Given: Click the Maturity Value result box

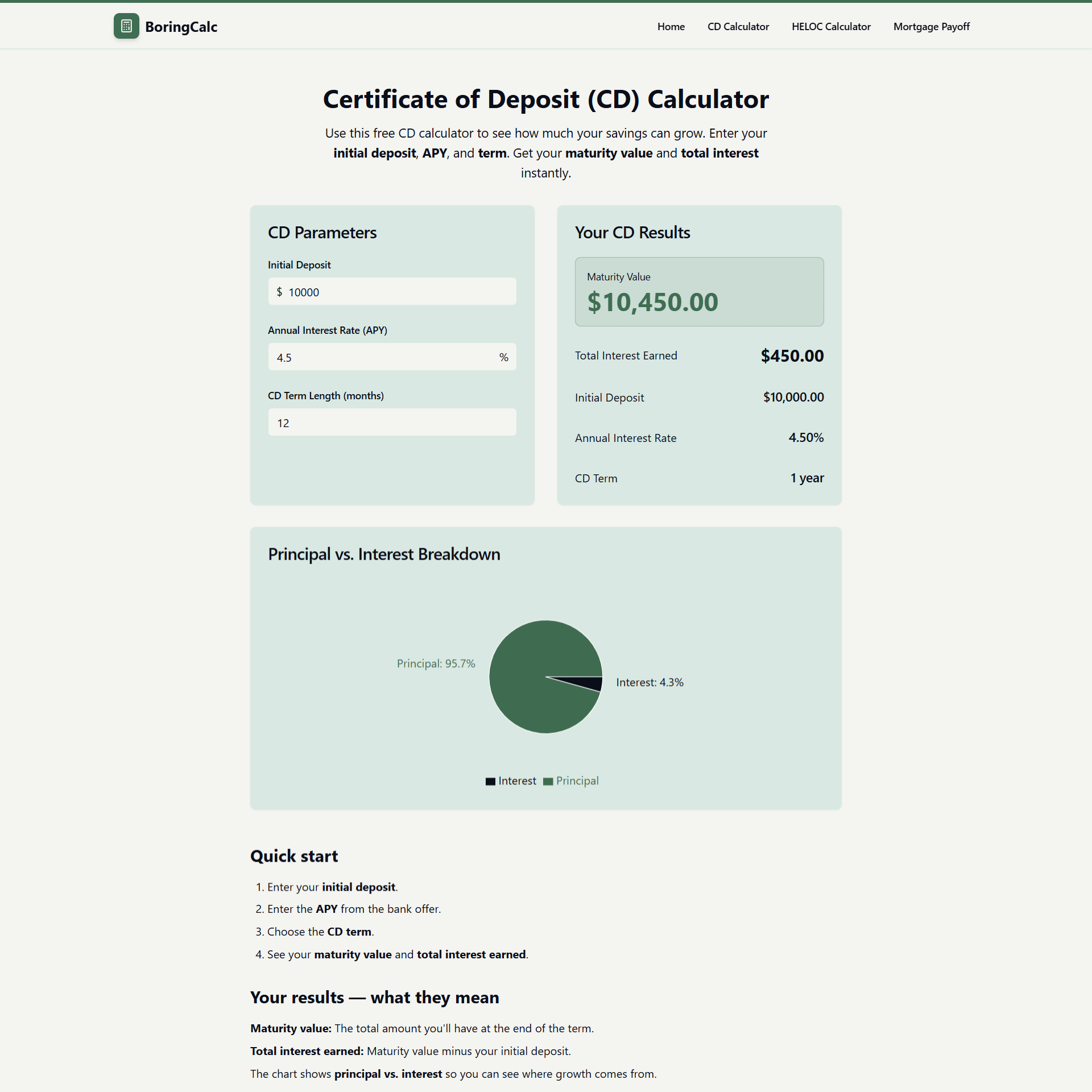Looking at the screenshot, I should (x=699, y=292).
